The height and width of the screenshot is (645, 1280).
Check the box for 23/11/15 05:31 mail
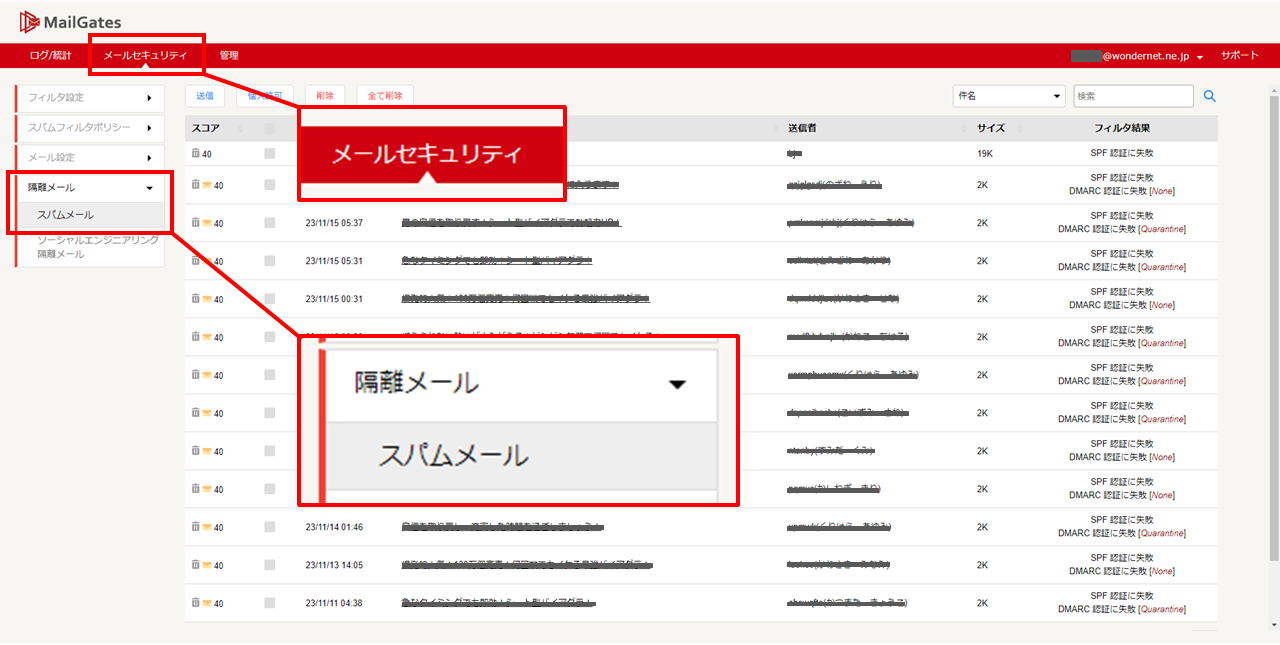tap(269, 261)
